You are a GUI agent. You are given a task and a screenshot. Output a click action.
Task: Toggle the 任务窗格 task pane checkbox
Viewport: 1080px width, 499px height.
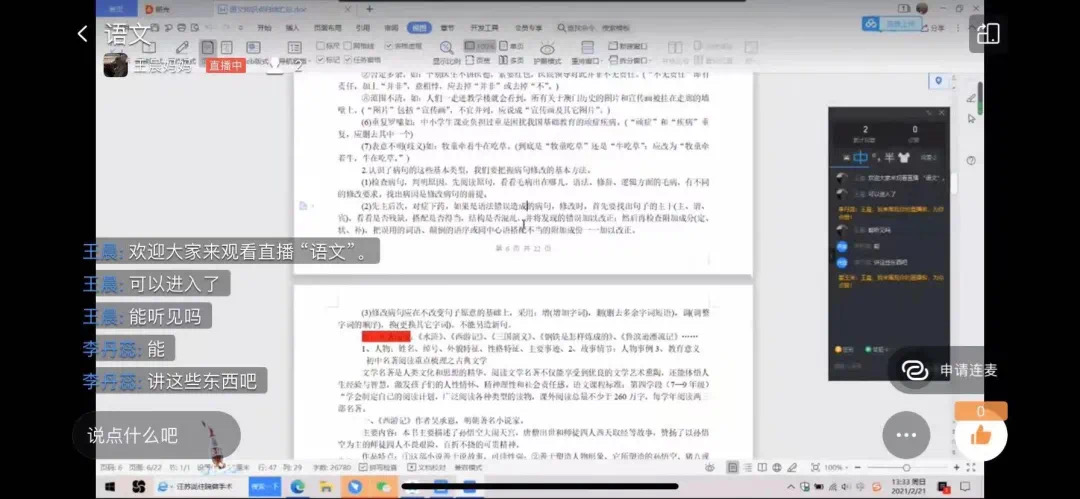pyautogui.click(x=346, y=60)
